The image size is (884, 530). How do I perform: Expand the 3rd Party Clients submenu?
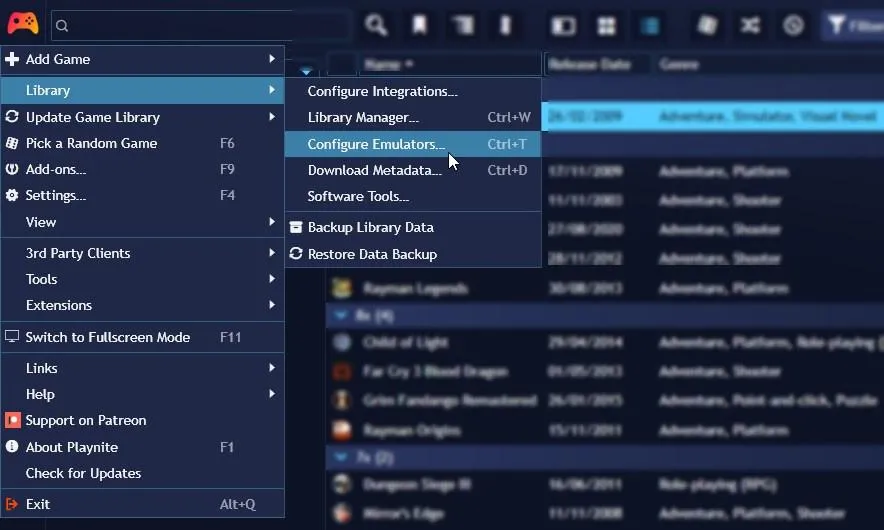(142, 253)
